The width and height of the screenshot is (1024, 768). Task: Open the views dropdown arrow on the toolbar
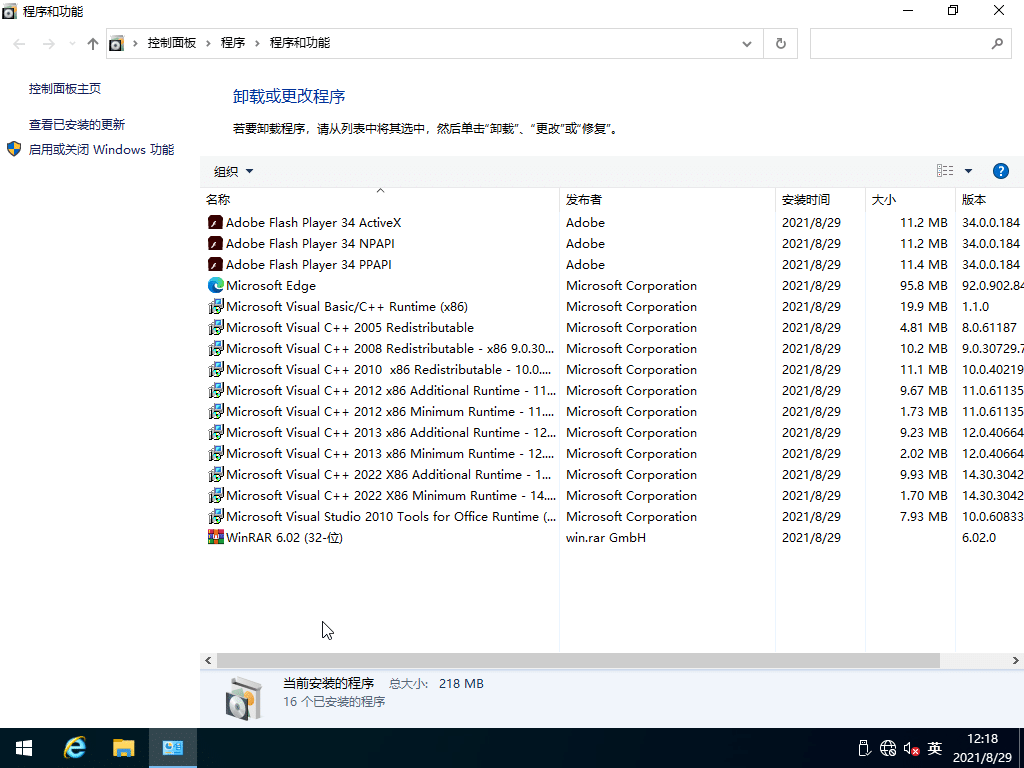point(967,170)
